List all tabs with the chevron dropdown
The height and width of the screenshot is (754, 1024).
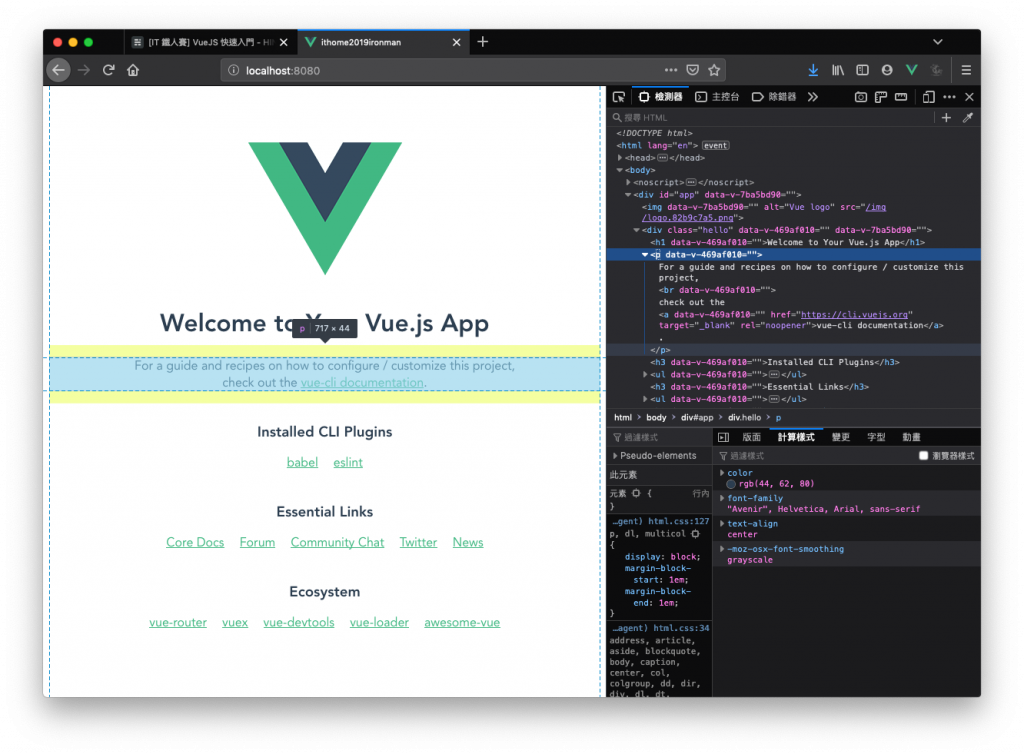coord(938,42)
